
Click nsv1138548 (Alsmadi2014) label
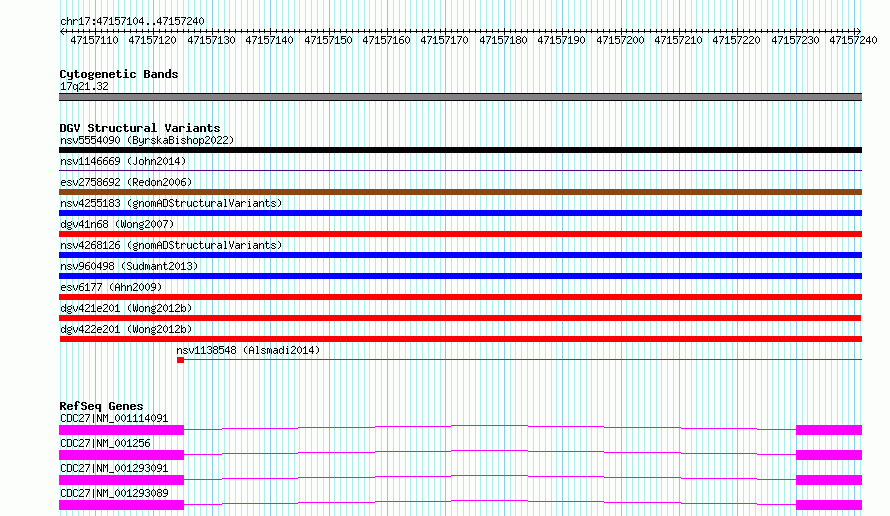coord(248,350)
